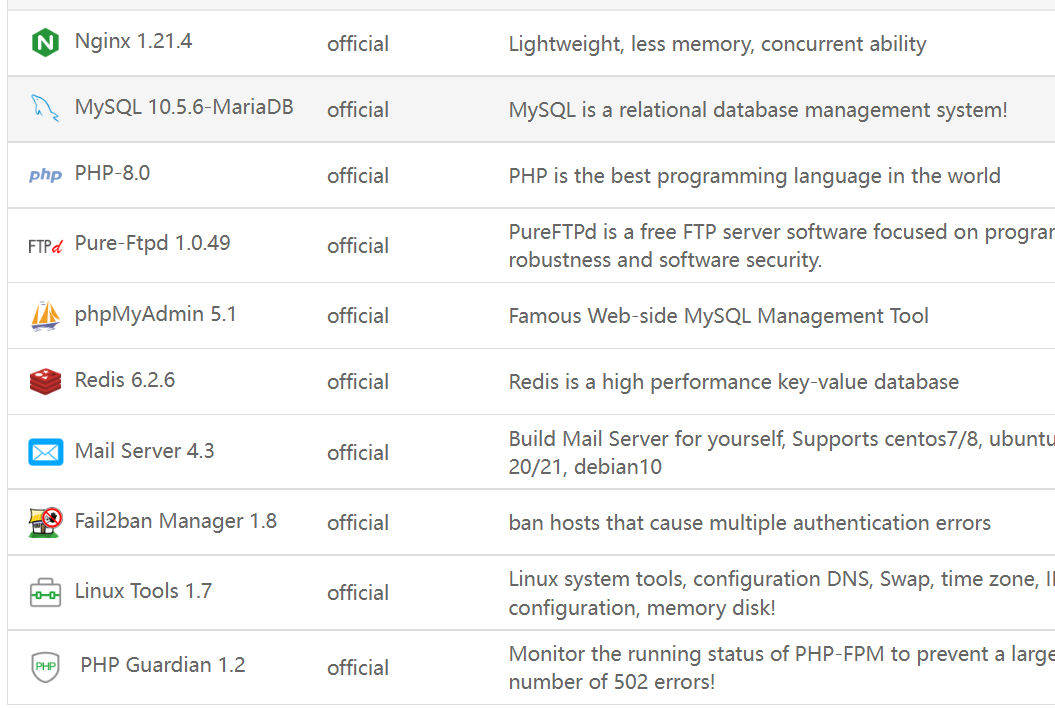Screen dimensions: 1055x708
Task: Click the MySQL dolphin icon
Action: click(x=45, y=108)
